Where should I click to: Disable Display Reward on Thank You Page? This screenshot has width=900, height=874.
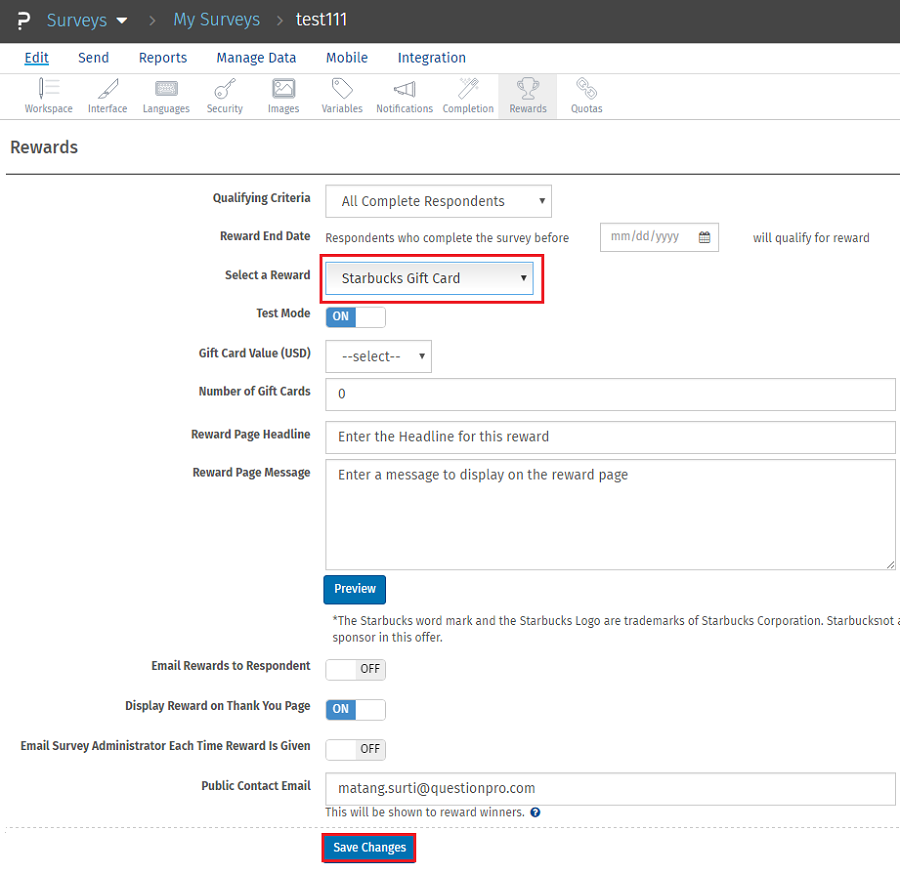[355, 709]
